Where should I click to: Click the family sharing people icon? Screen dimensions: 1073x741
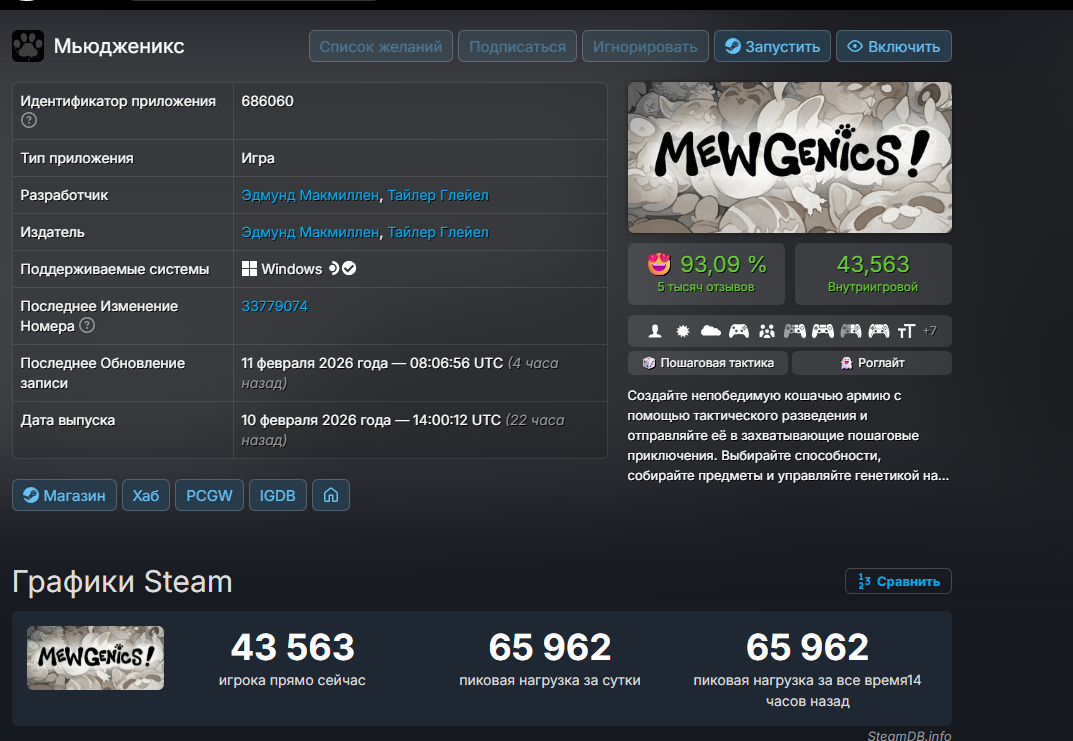[766, 332]
